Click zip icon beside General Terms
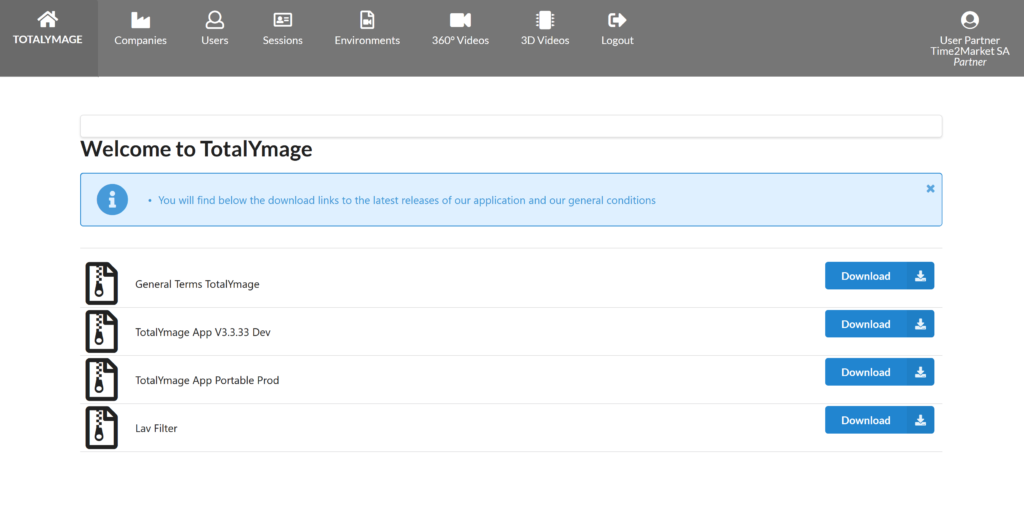The height and width of the screenshot is (516, 1024). coord(101,283)
